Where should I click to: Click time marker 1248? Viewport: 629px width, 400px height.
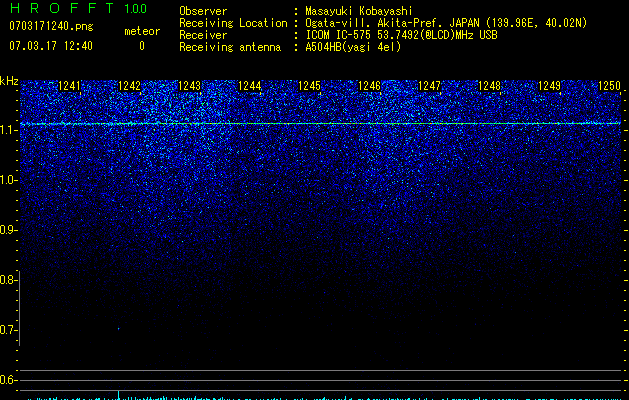pyautogui.click(x=489, y=86)
